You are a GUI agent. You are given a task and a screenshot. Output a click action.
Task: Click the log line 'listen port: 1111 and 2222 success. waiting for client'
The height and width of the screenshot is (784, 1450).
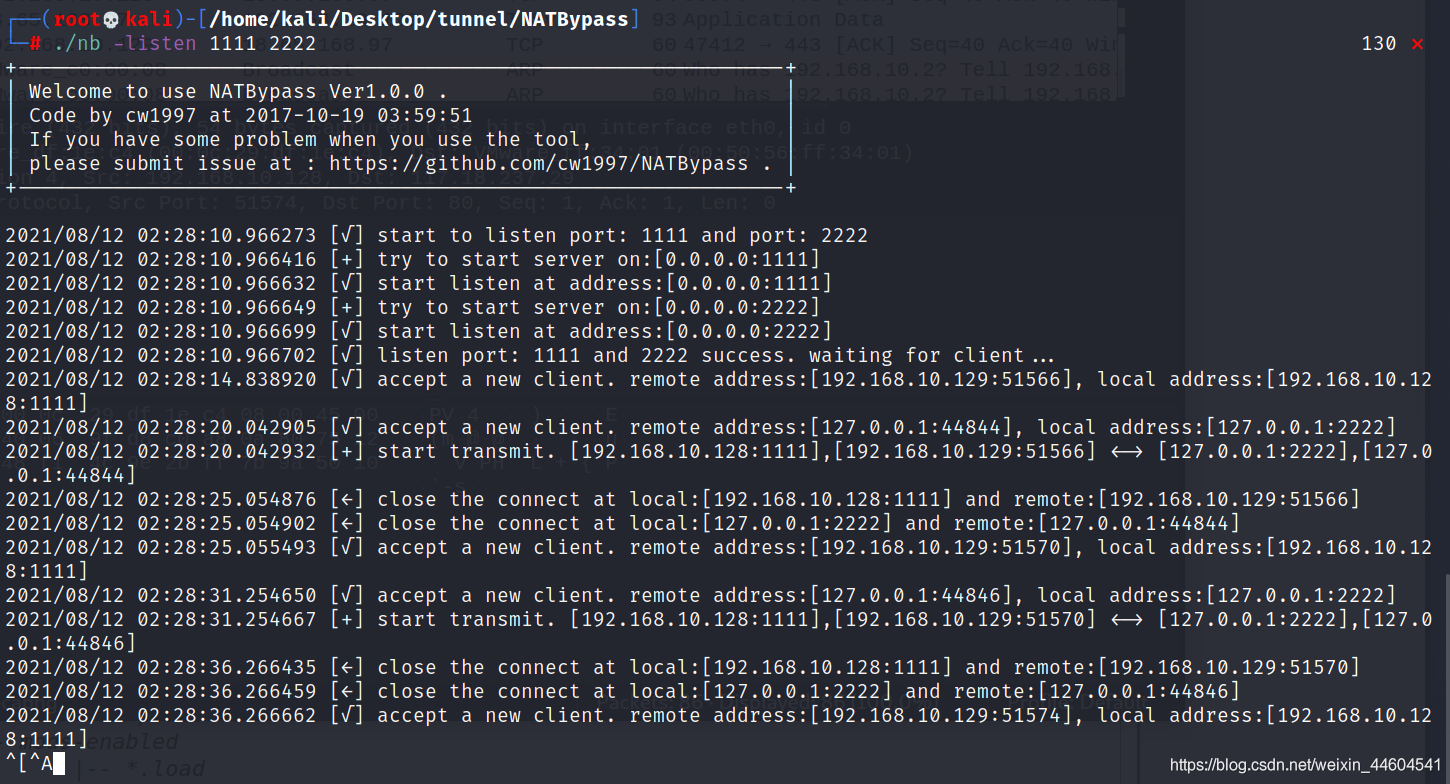(x=531, y=356)
